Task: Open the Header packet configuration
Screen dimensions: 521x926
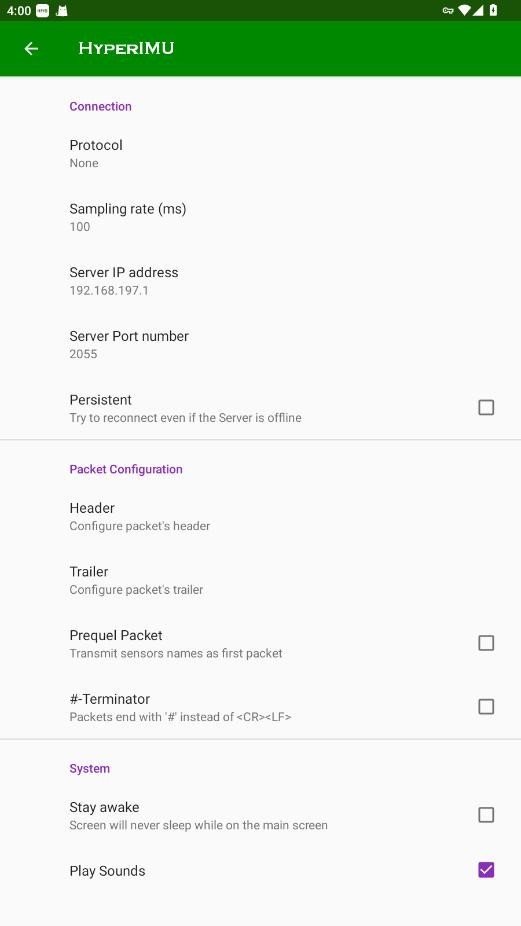Action: (x=260, y=517)
